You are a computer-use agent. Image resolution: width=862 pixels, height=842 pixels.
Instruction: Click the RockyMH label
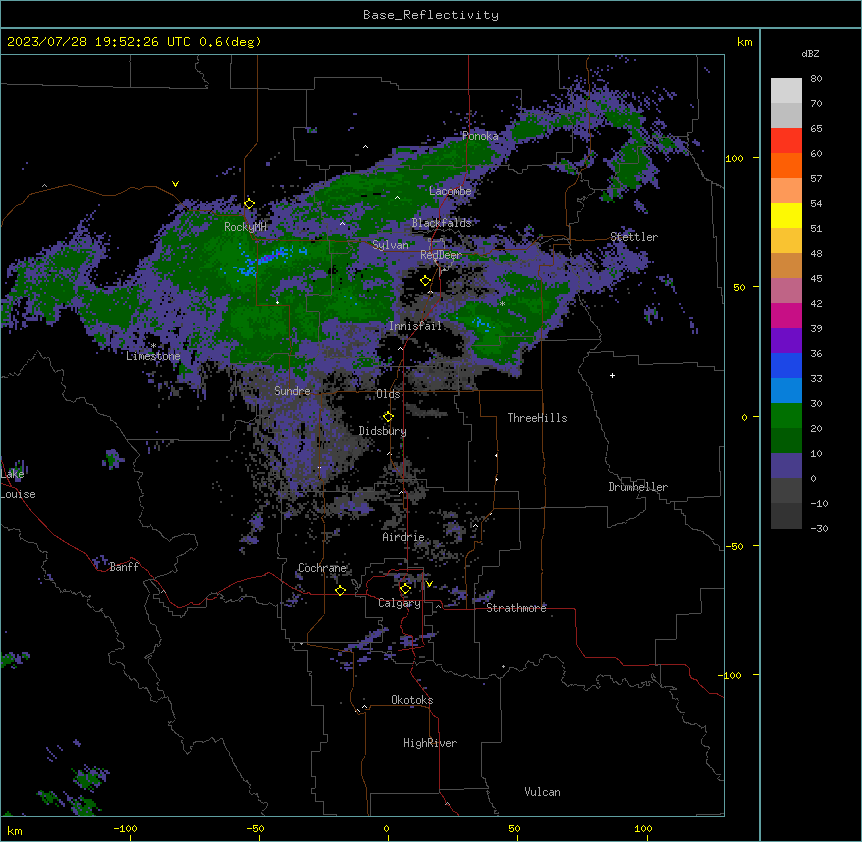pos(245,227)
